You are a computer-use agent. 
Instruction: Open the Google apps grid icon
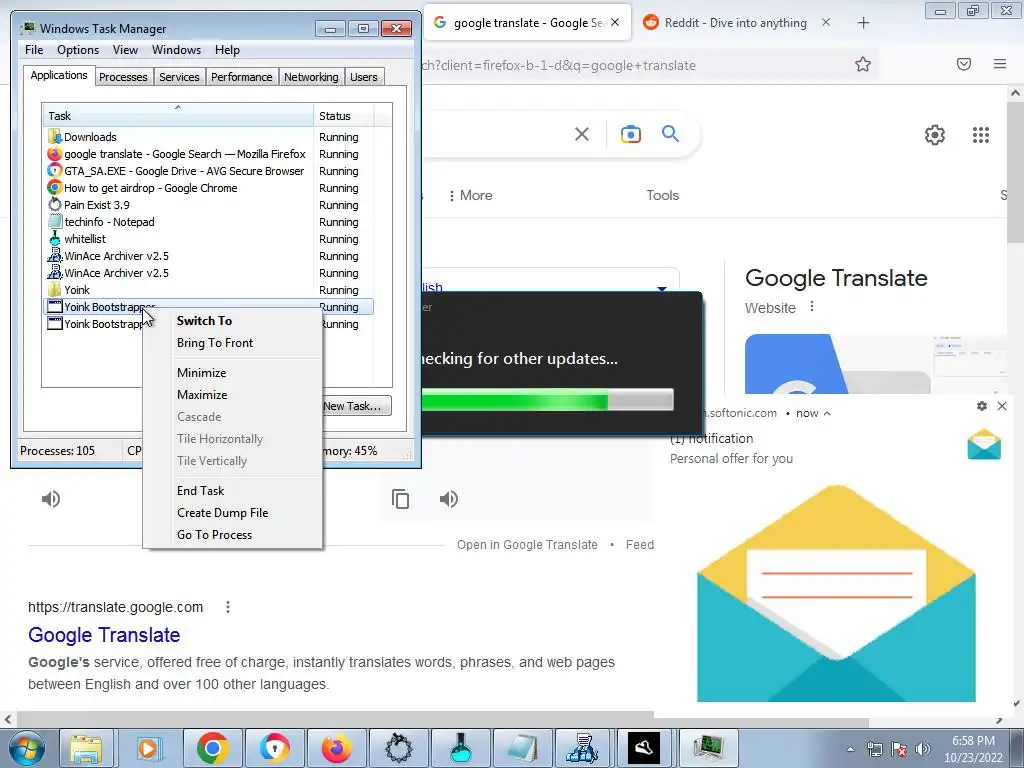(x=980, y=135)
